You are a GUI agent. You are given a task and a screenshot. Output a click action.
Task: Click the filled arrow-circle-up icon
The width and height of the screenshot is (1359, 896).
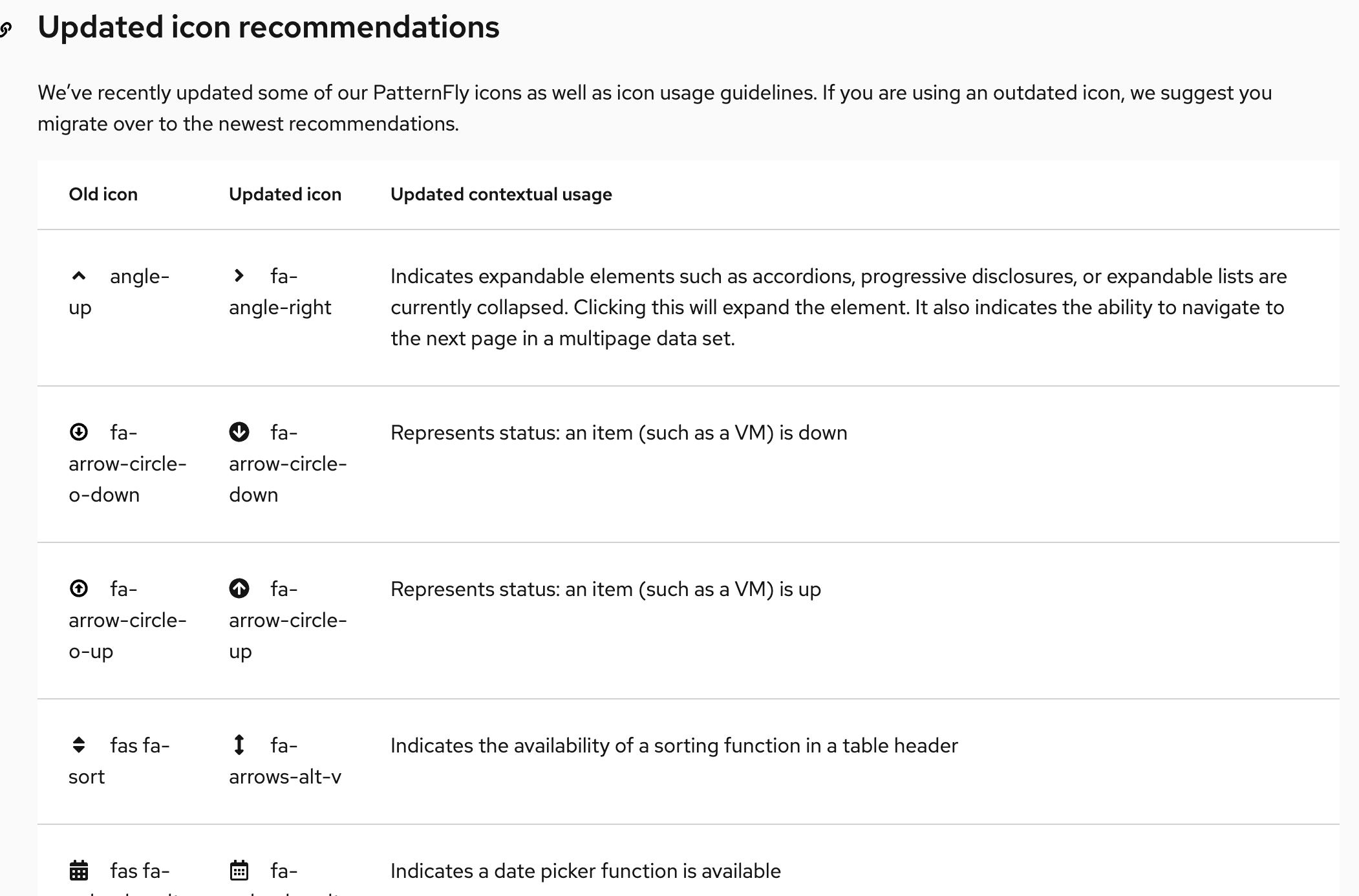coord(239,588)
